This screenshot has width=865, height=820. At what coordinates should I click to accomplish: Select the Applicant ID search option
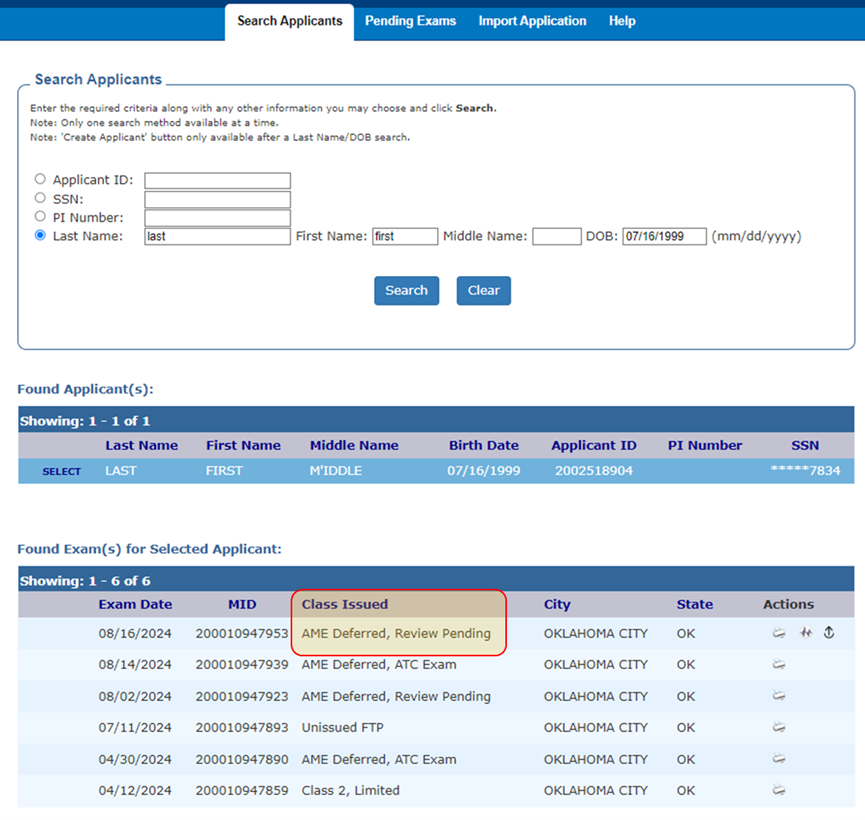pyautogui.click(x=40, y=179)
